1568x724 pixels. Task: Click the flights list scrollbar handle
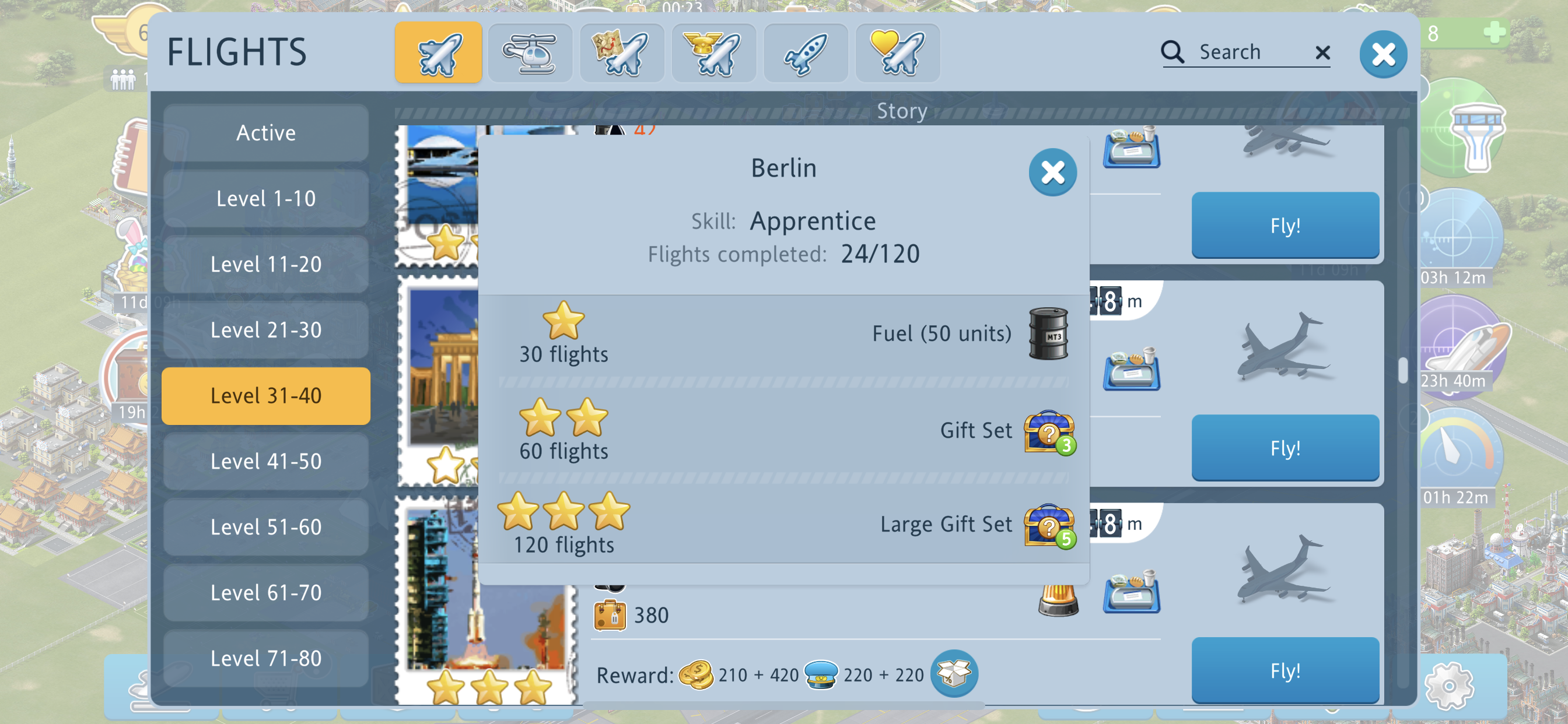tap(1403, 370)
